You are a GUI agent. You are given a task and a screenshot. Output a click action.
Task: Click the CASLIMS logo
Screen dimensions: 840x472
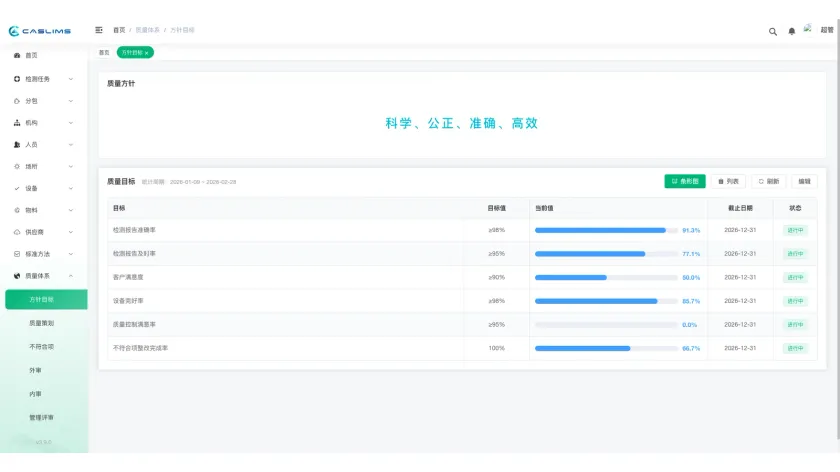tap(40, 31)
